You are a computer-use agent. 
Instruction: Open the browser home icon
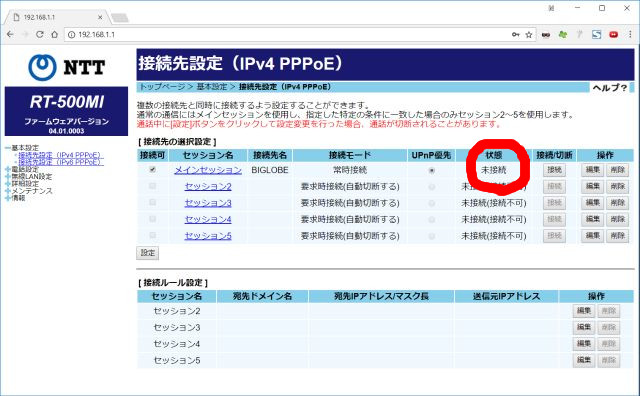(54, 35)
